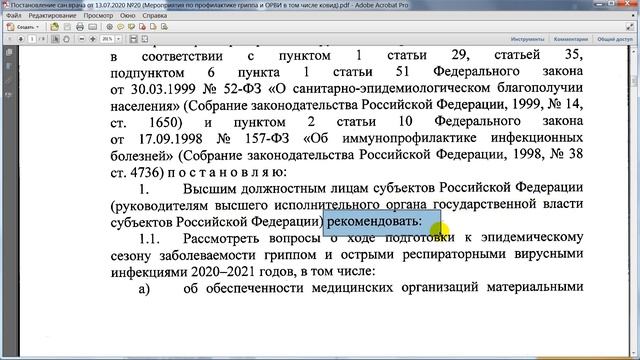Click the blank page toolbar icon

pos(153,27)
